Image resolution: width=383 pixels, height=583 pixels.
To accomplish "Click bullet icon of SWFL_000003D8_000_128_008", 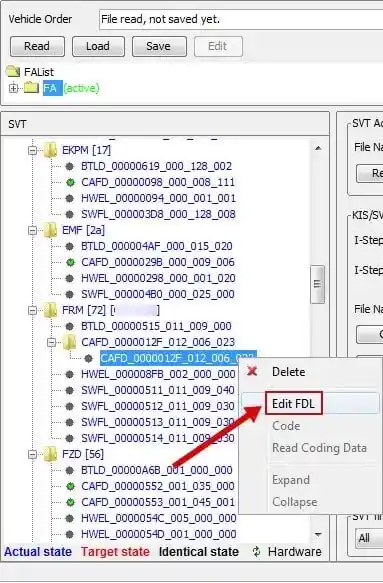I will tap(70, 214).
